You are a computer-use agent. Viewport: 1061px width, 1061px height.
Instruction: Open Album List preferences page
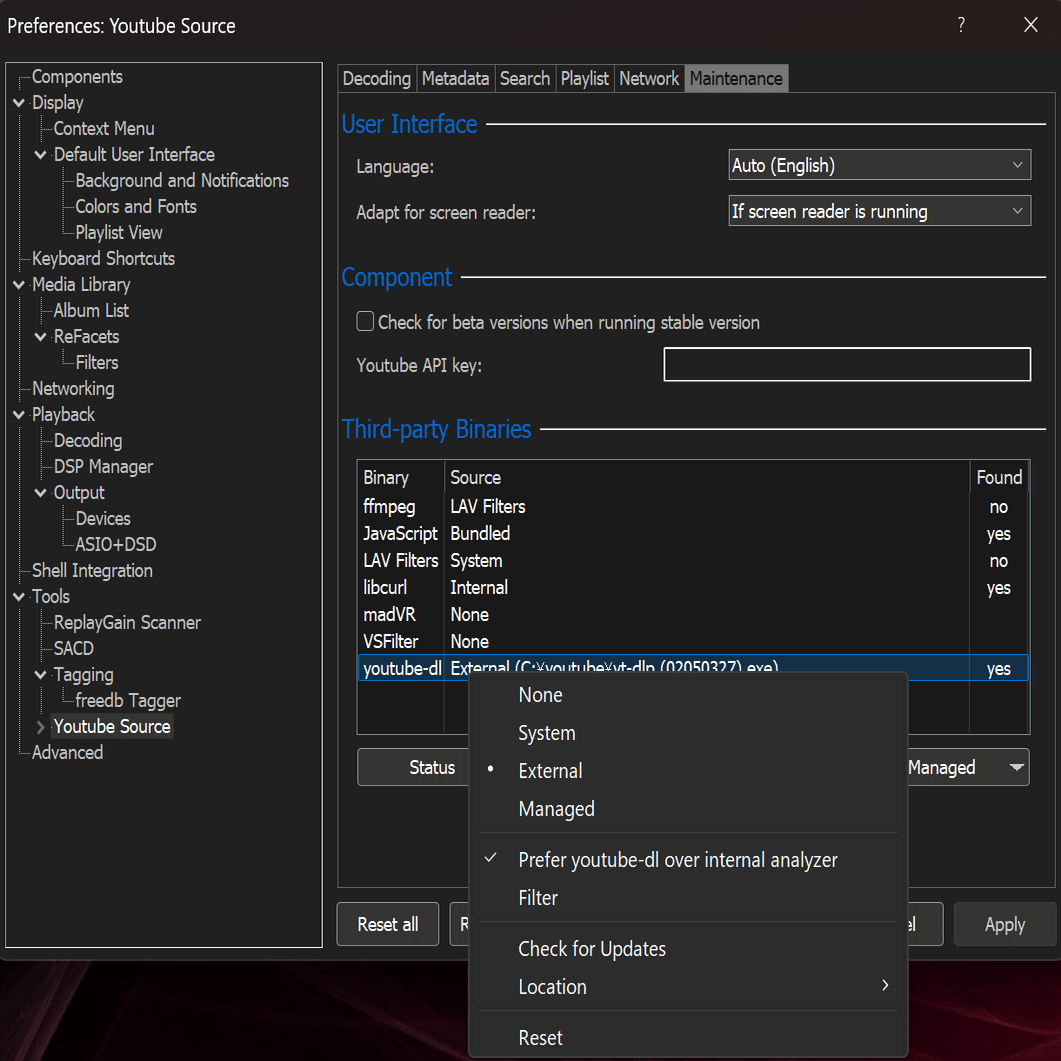[91, 311]
